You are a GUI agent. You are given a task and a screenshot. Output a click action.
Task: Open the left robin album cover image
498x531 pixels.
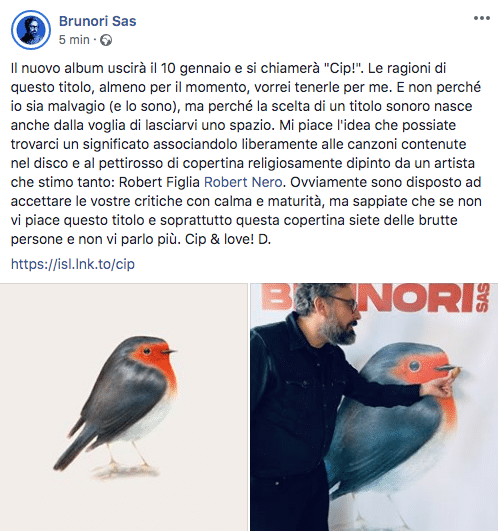(x=124, y=407)
